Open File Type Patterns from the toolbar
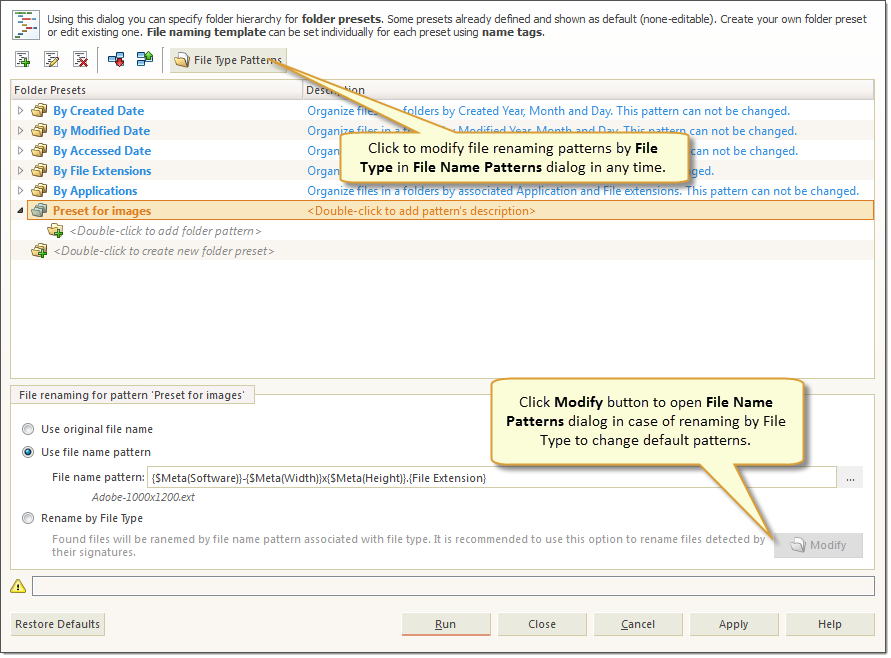Image resolution: width=891 pixels, height=658 pixels. [228, 60]
